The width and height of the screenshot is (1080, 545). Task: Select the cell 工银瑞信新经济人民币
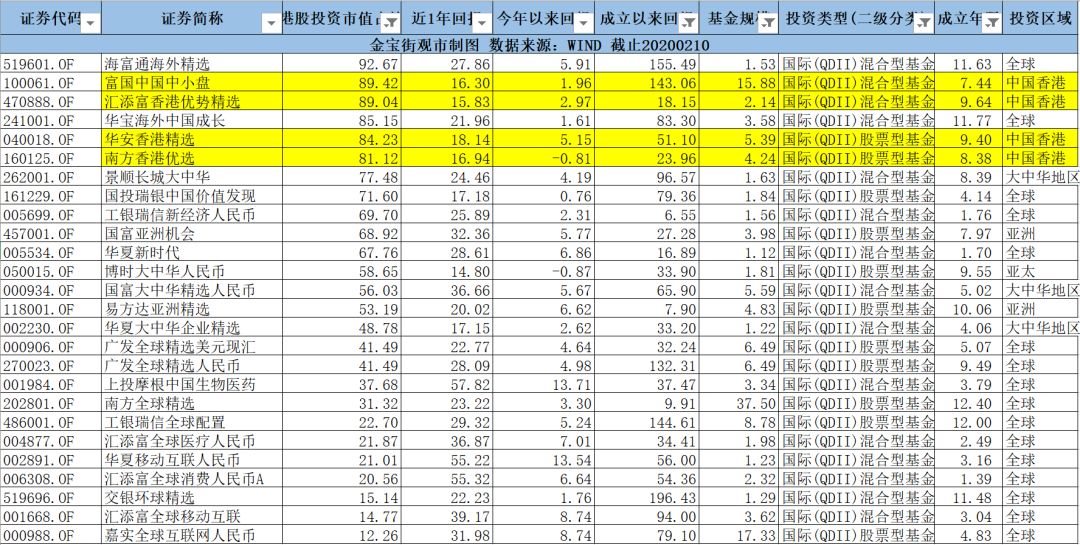(x=191, y=214)
